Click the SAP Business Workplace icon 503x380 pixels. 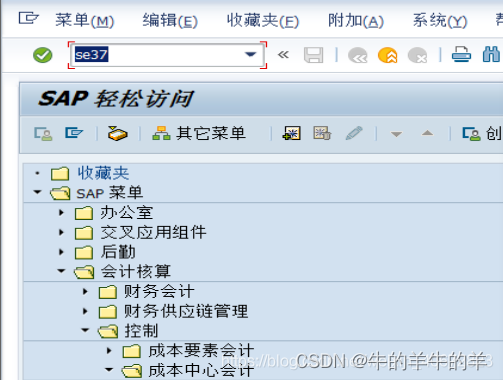tap(117, 134)
